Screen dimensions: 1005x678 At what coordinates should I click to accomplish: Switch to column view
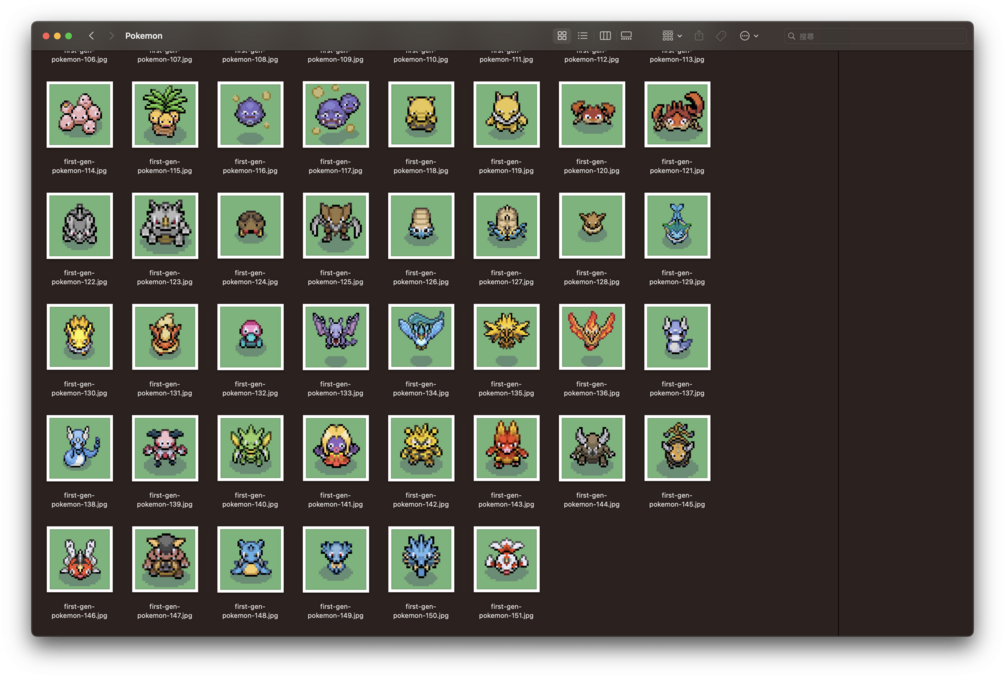pyautogui.click(x=604, y=36)
